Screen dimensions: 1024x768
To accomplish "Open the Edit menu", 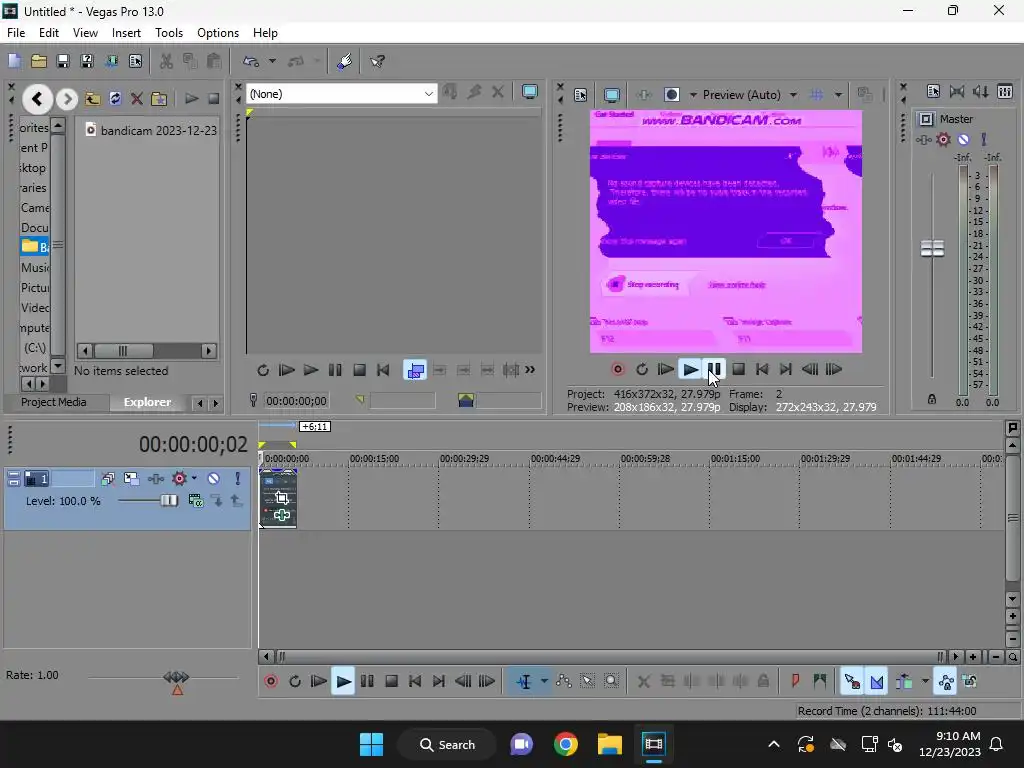I will pyautogui.click(x=49, y=33).
